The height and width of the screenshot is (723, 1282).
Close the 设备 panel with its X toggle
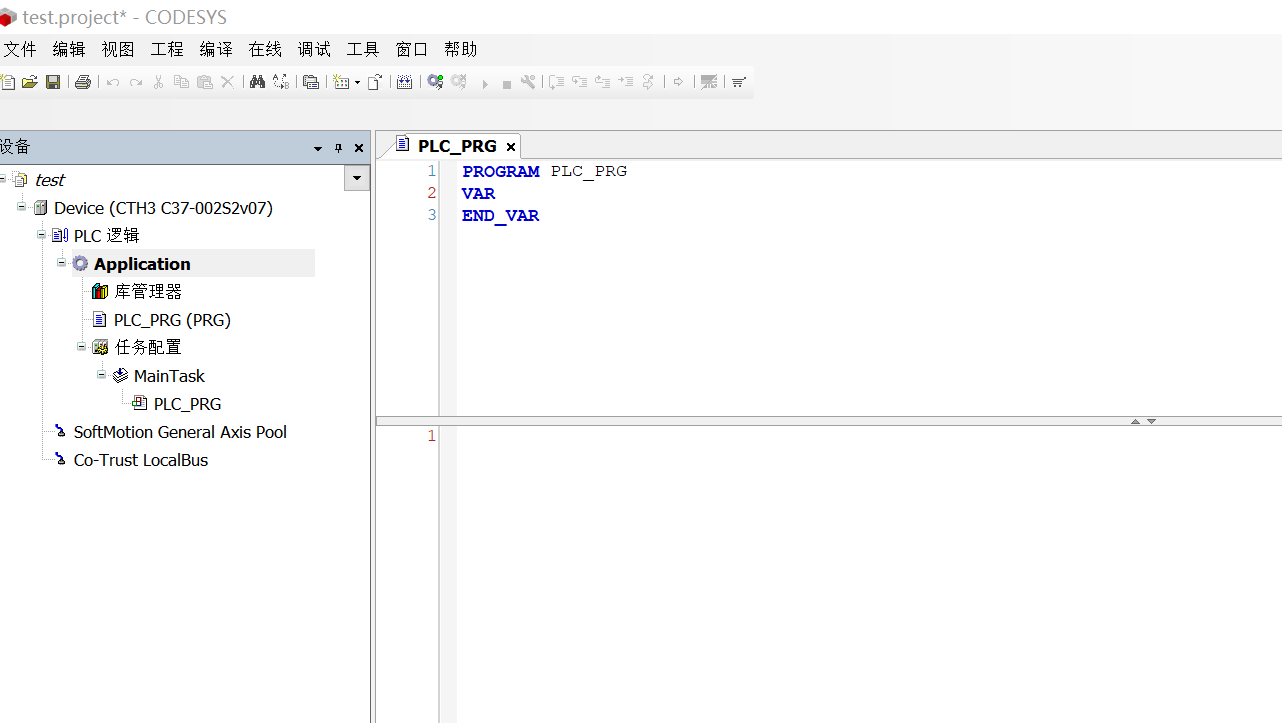point(358,147)
